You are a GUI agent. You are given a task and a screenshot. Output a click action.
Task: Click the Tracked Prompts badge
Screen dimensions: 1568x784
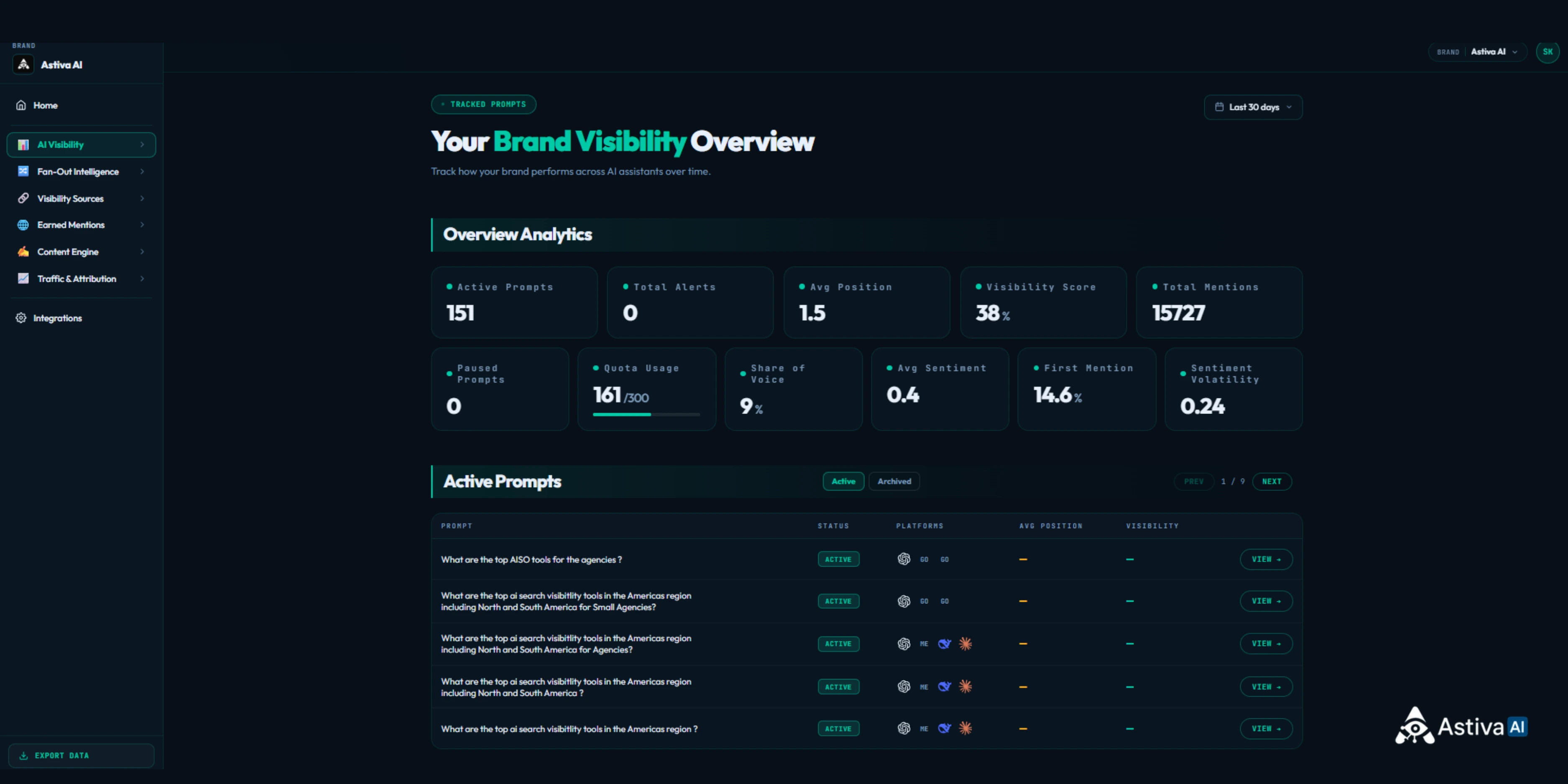tap(483, 104)
